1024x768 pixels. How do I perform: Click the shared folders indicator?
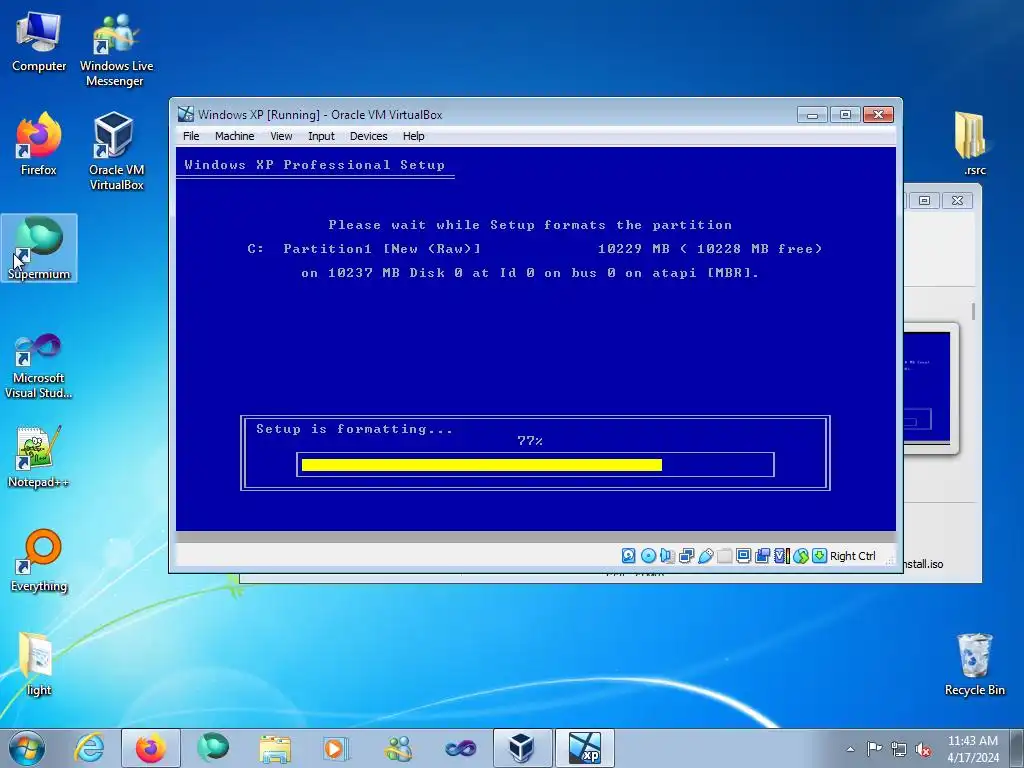pyautogui.click(x=724, y=556)
